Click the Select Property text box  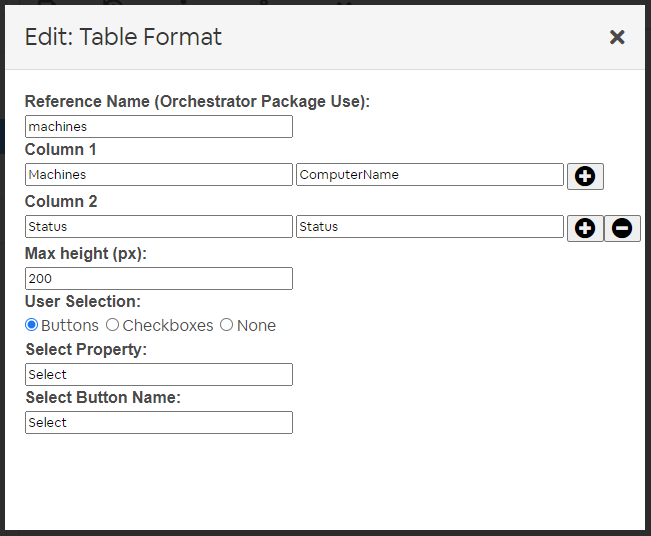pos(159,374)
